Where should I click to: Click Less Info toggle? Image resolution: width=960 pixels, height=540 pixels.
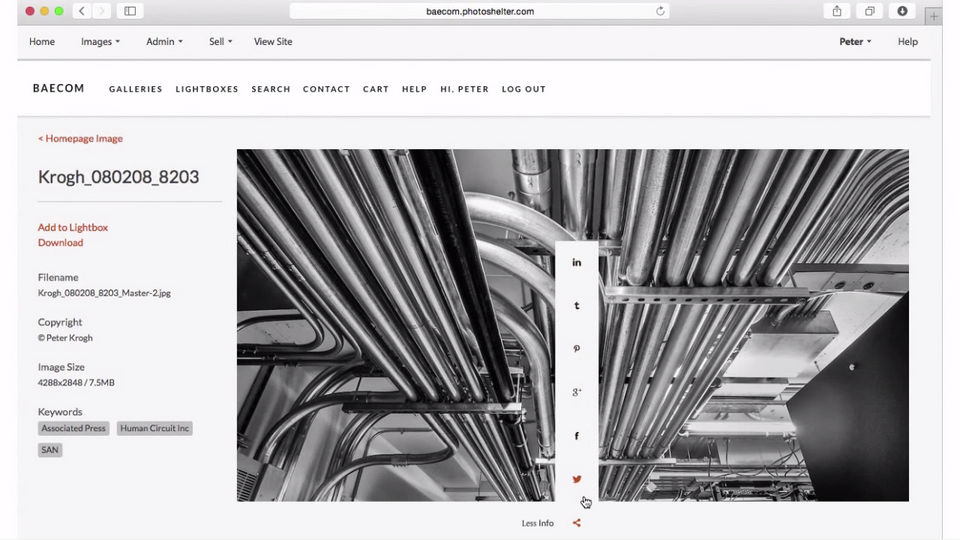point(538,523)
